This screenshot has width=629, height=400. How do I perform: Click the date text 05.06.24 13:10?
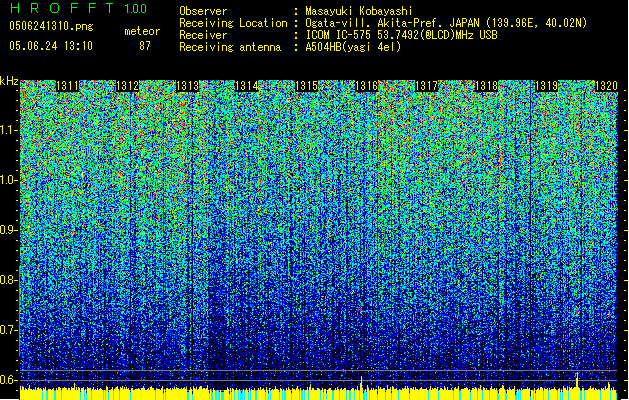click(x=51, y=46)
